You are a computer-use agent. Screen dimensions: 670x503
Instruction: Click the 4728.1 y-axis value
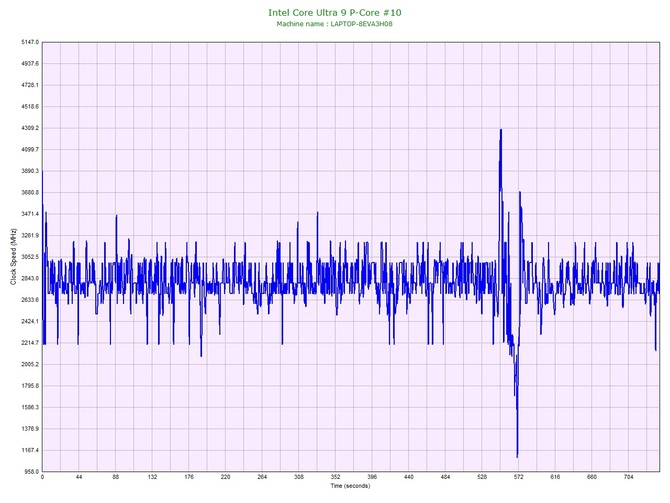coord(30,85)
